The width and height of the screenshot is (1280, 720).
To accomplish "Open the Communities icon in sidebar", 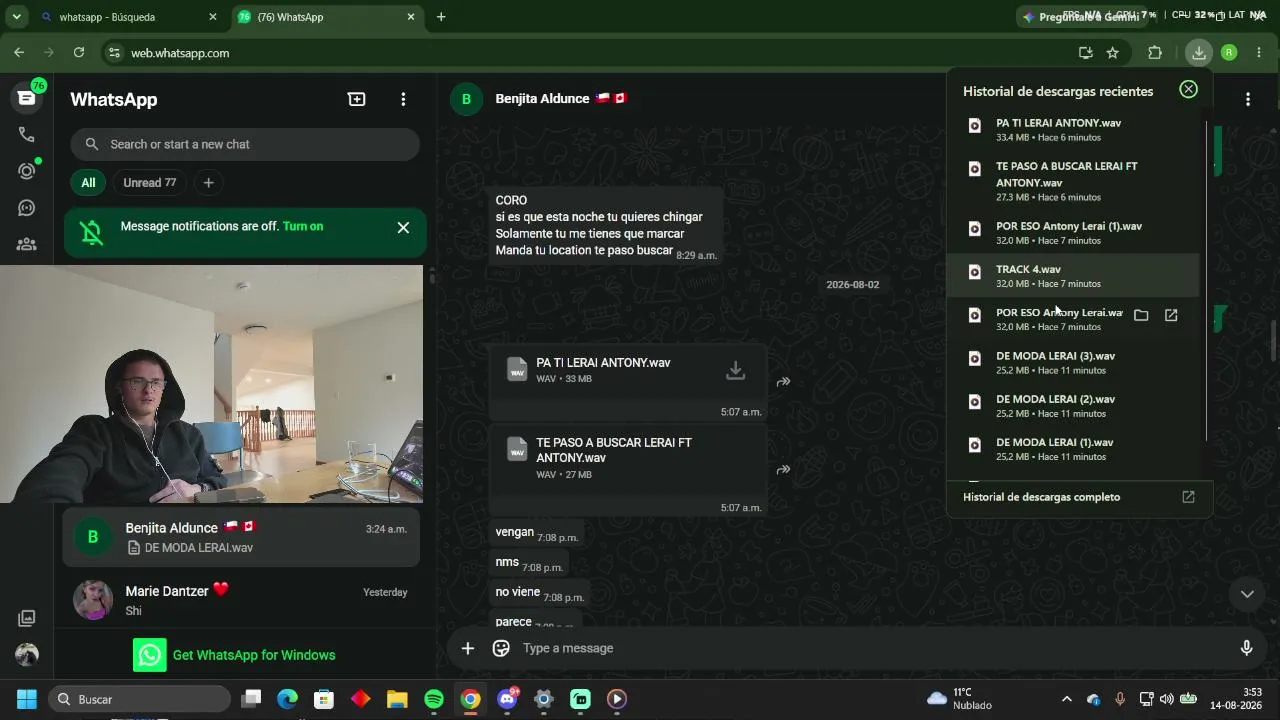I will pyautogui.click(x=27, y=244).
